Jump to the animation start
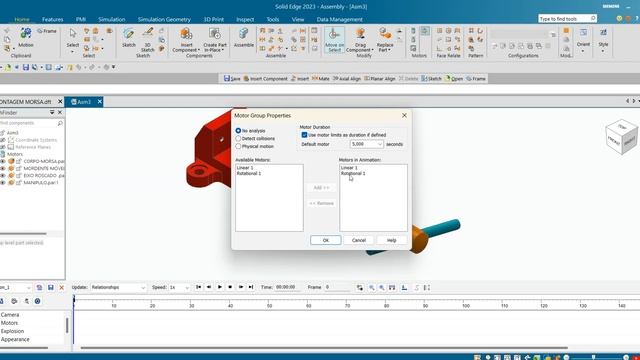 (x=198, y=287)
